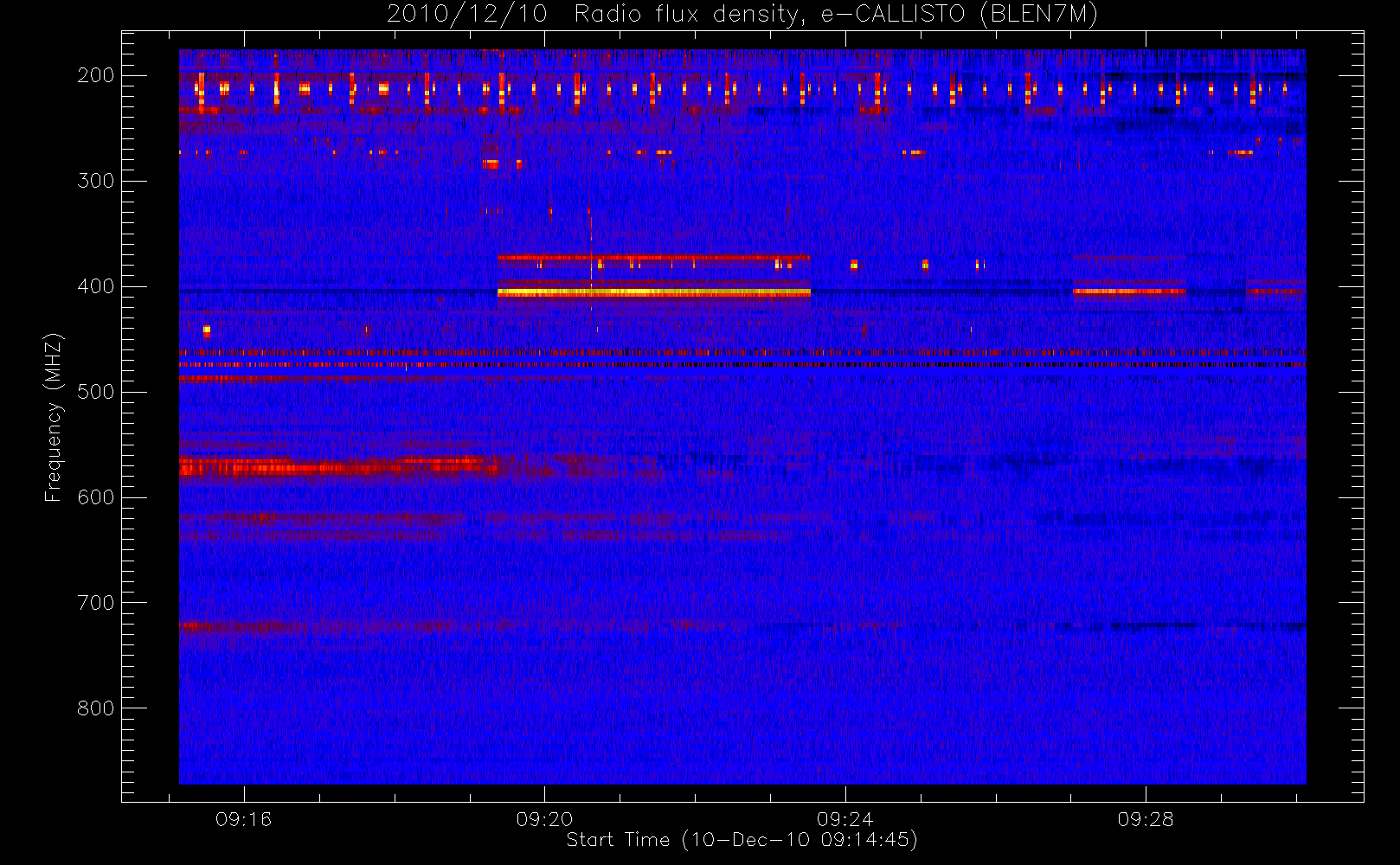Click the red narrow band near 370 MHz
Screen dimensions: 1400x865
click(654, 257)
